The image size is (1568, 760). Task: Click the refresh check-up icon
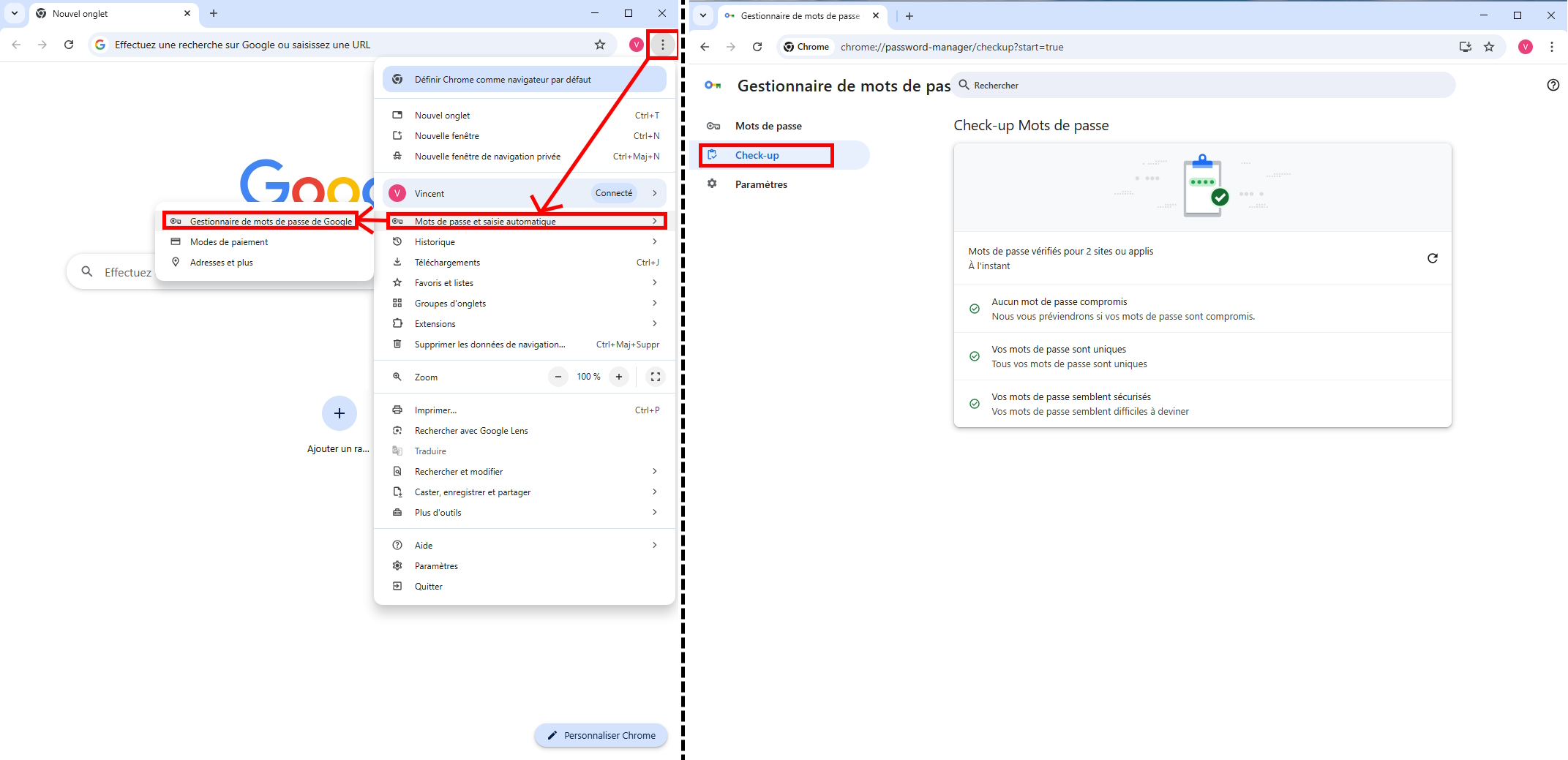coord(1432,258)
